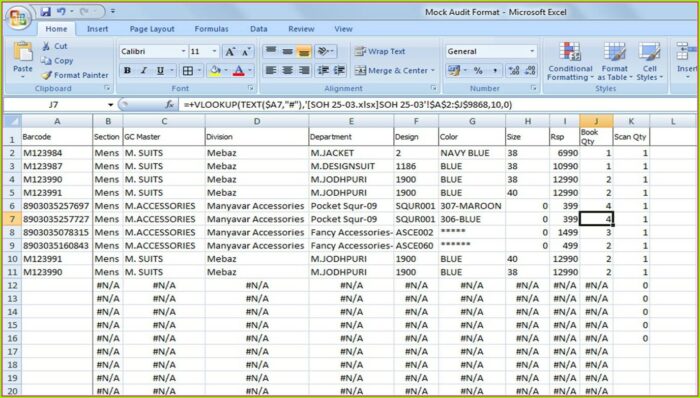Apply Comma Style
This screenshot has width=700, height=398.
coord(495,70)
